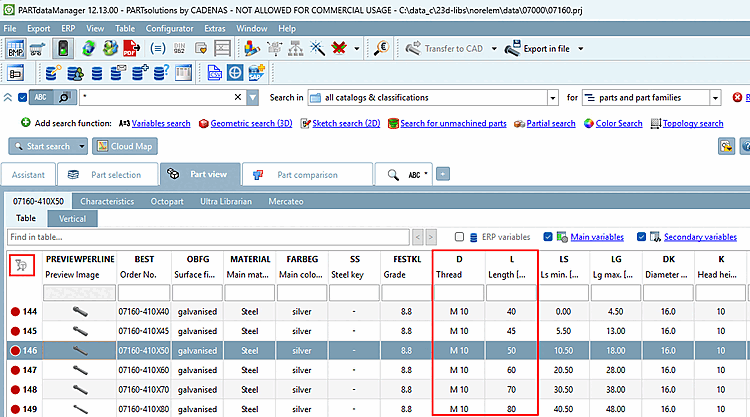The height and width of the screenshot is (417, 750).
Task: Open toolbar overflow arrow after red X icon
Action: [x=356, y=49]
